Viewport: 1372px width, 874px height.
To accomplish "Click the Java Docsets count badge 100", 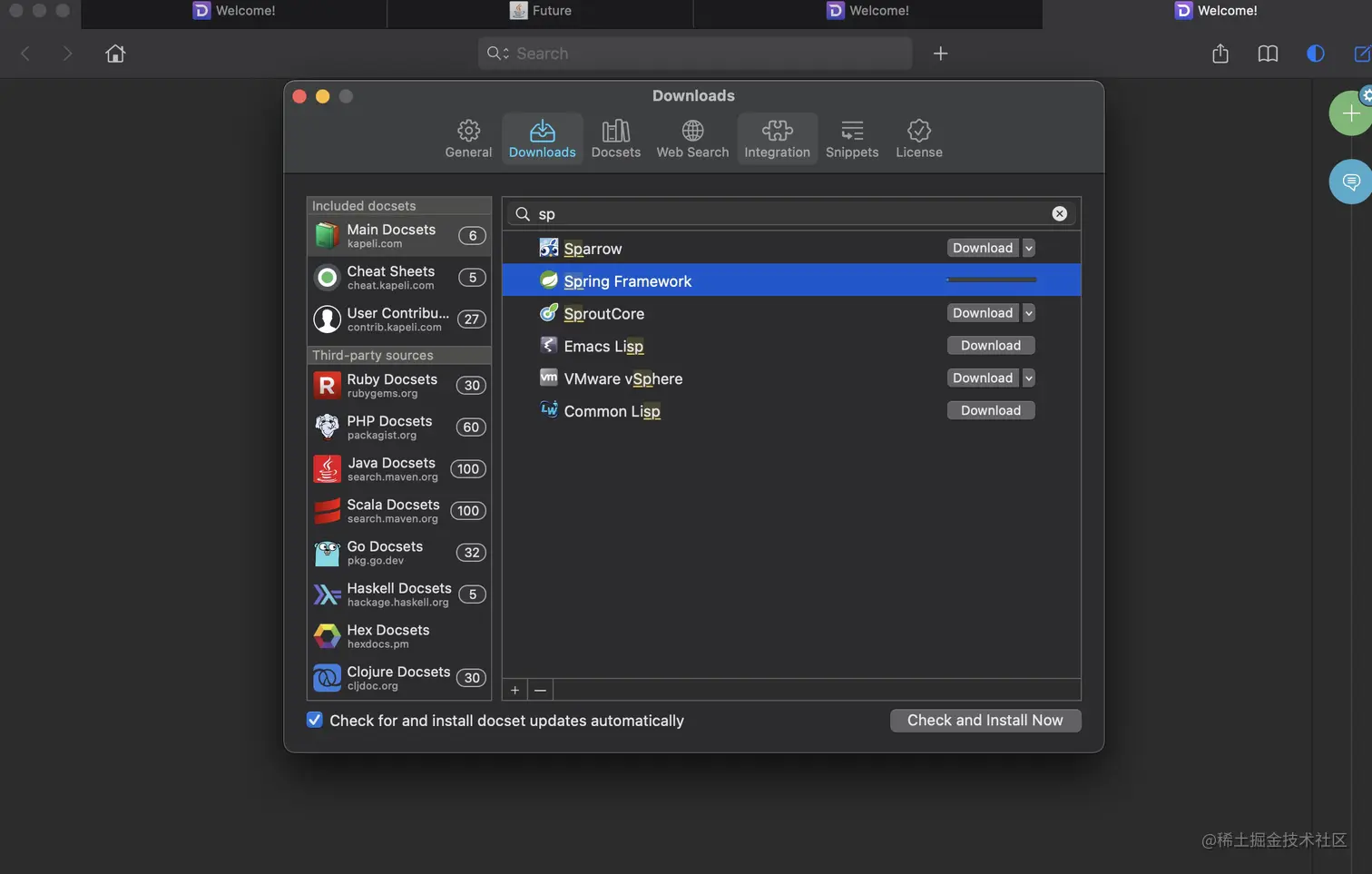I will pos(468,469).
